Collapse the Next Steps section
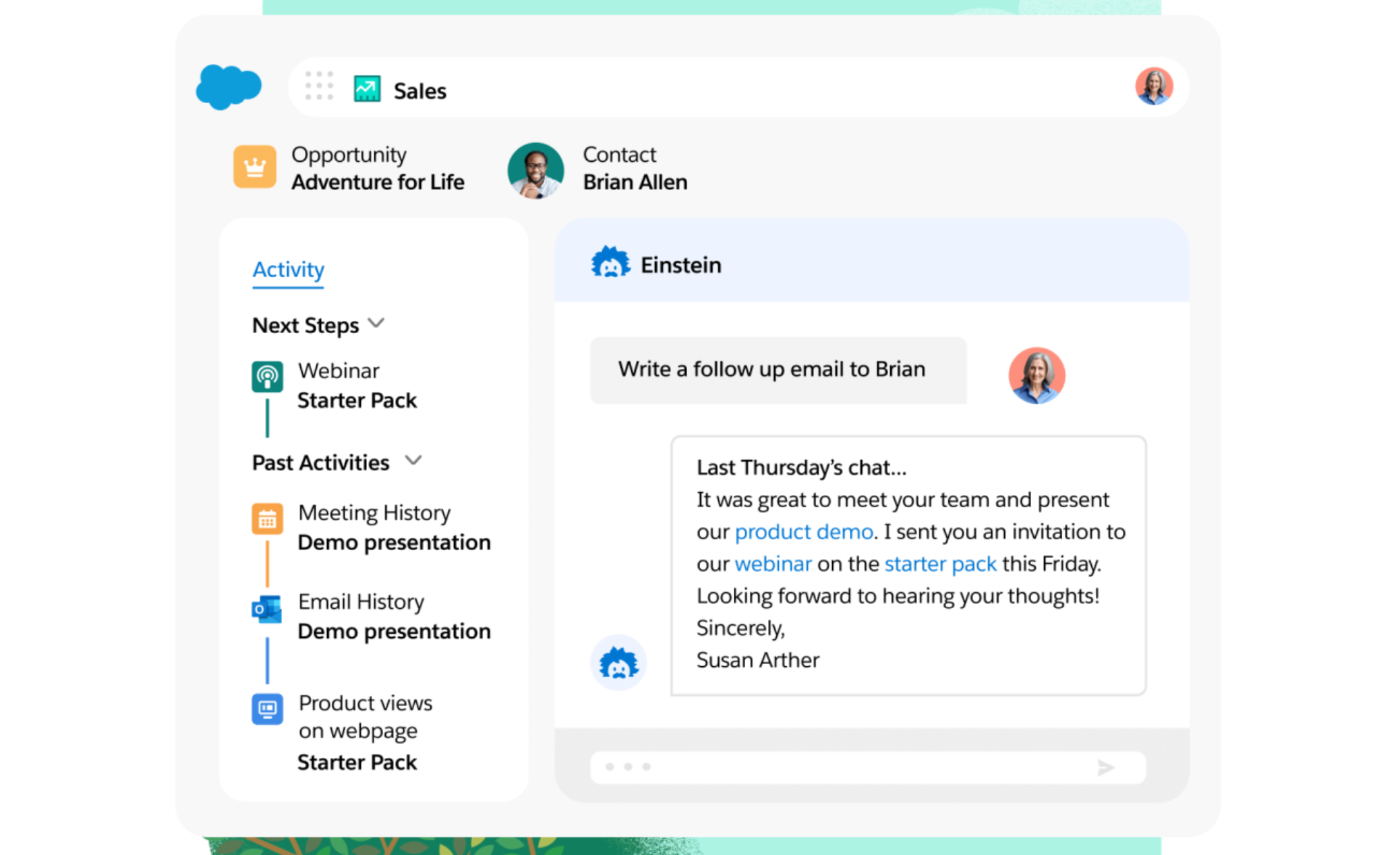 tap(376, 324)
